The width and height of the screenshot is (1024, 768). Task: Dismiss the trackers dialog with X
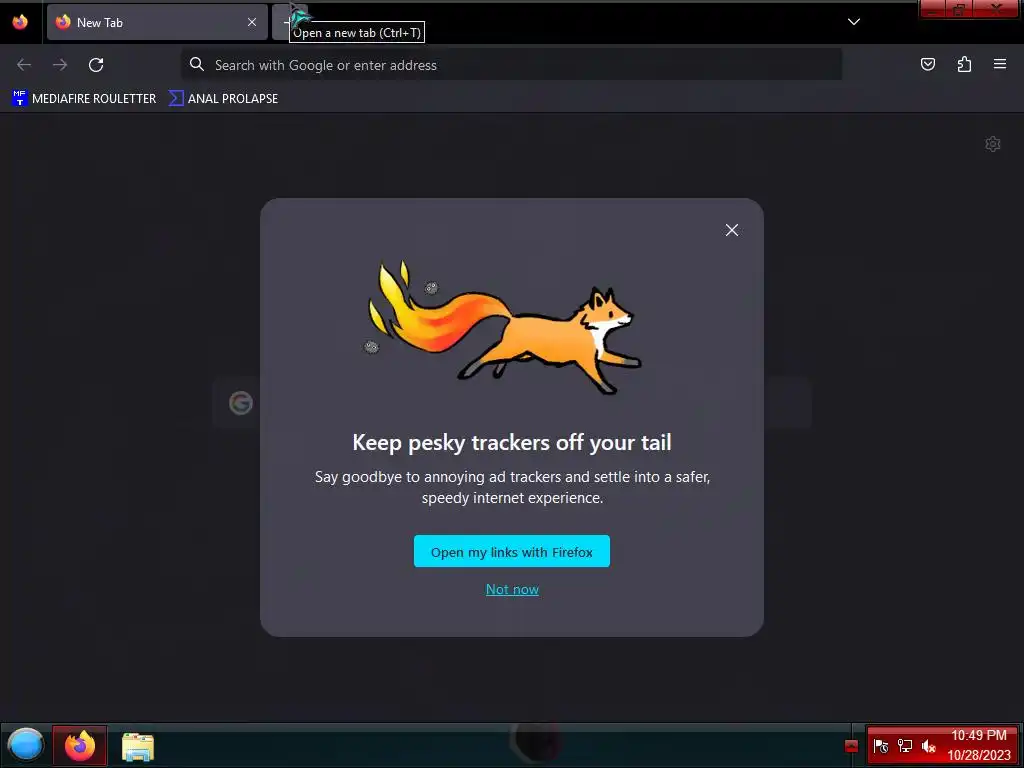point(732,230)
